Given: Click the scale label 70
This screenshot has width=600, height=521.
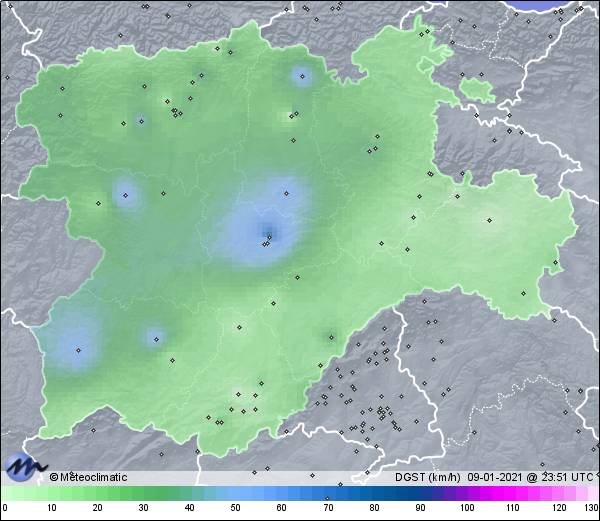Looking at the screenshot, I should click(328, 508).
